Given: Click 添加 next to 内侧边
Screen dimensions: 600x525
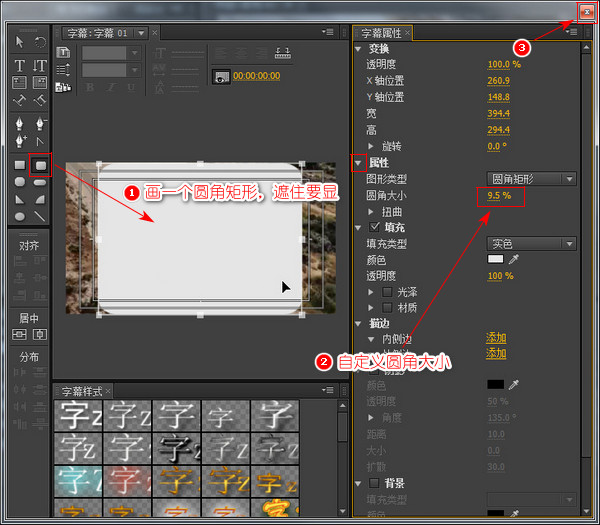Looking at the screenshot, I should (496, 338).
